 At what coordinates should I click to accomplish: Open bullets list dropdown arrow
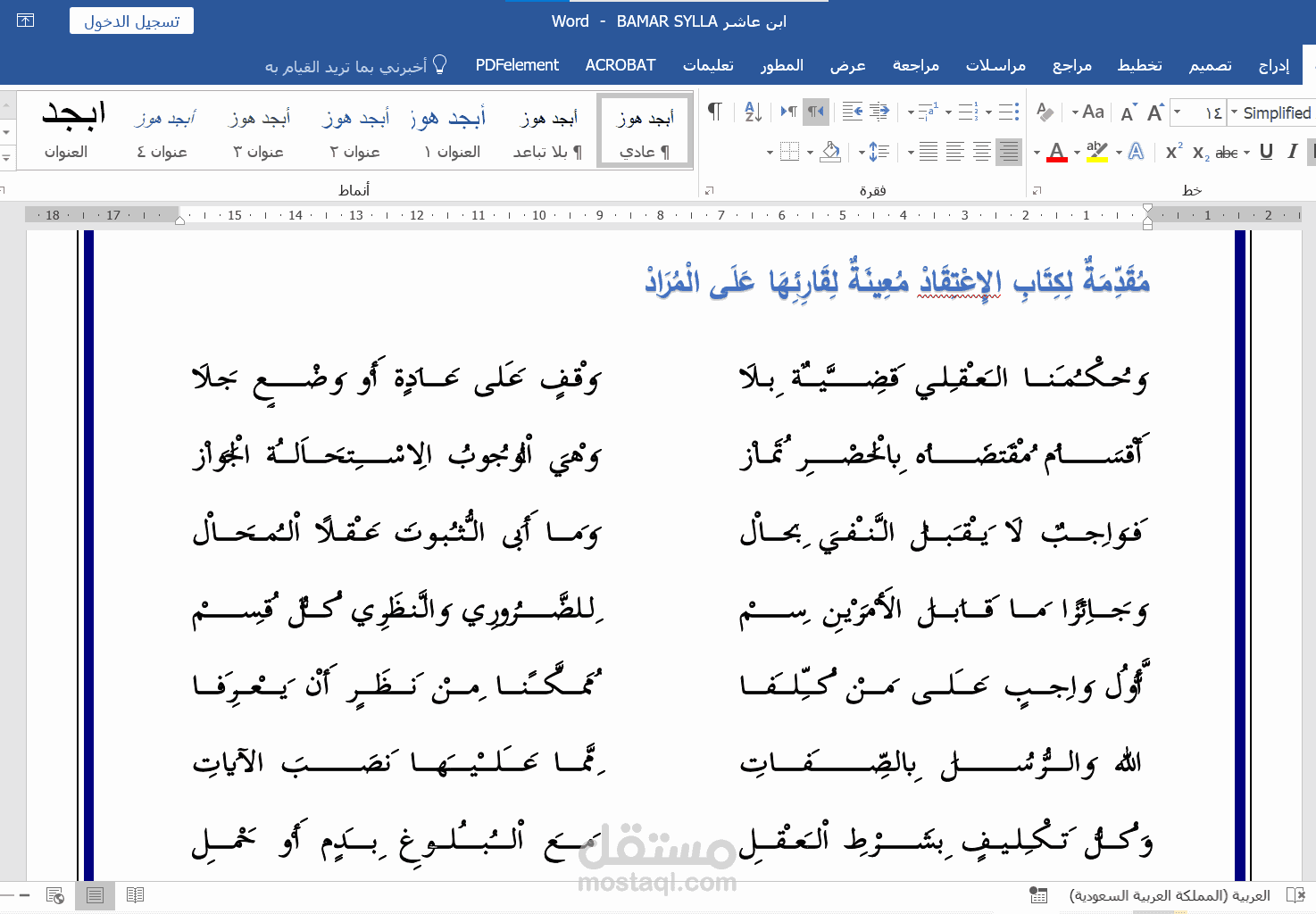988,112
